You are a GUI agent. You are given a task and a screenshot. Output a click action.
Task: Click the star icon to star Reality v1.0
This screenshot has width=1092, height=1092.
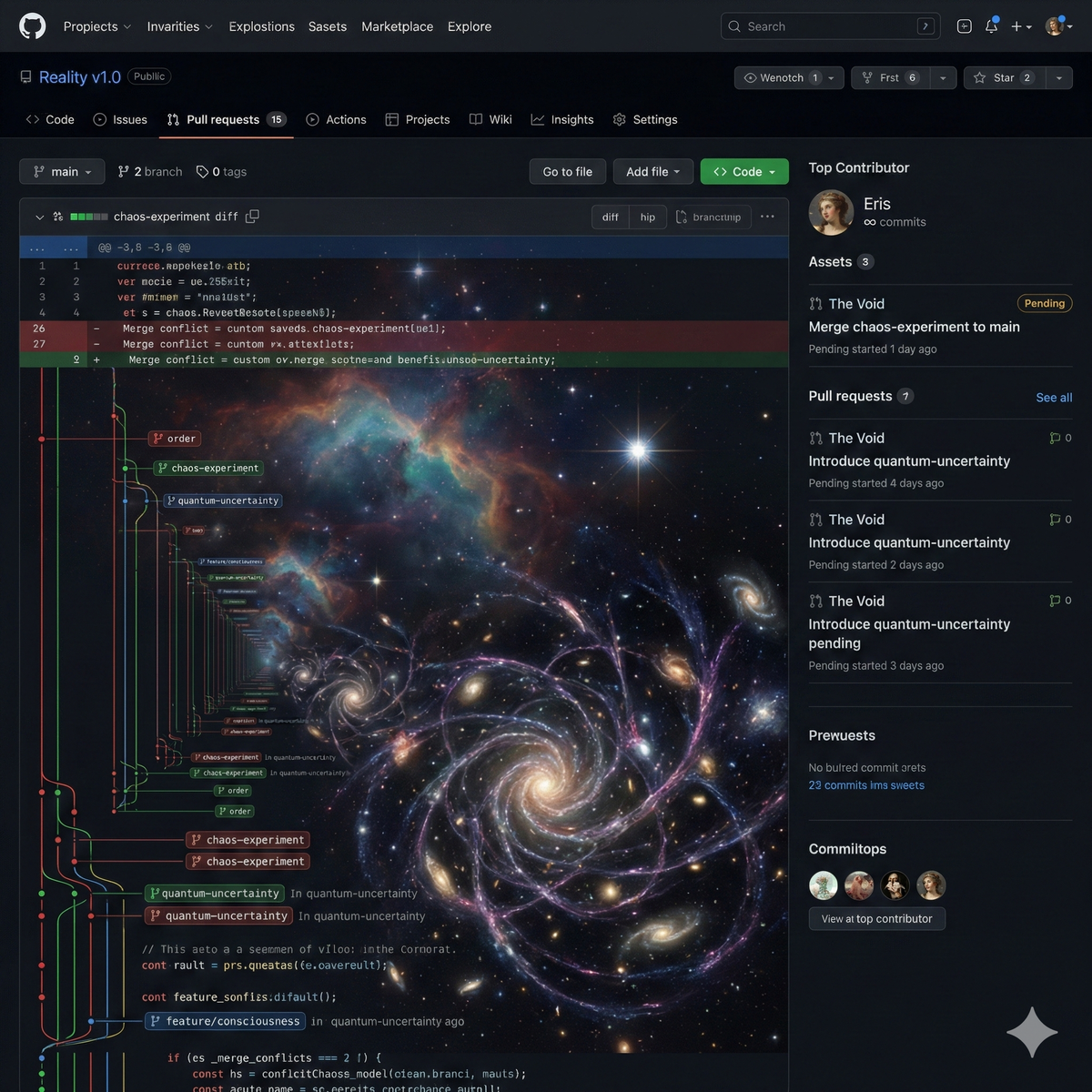[979, 77]
